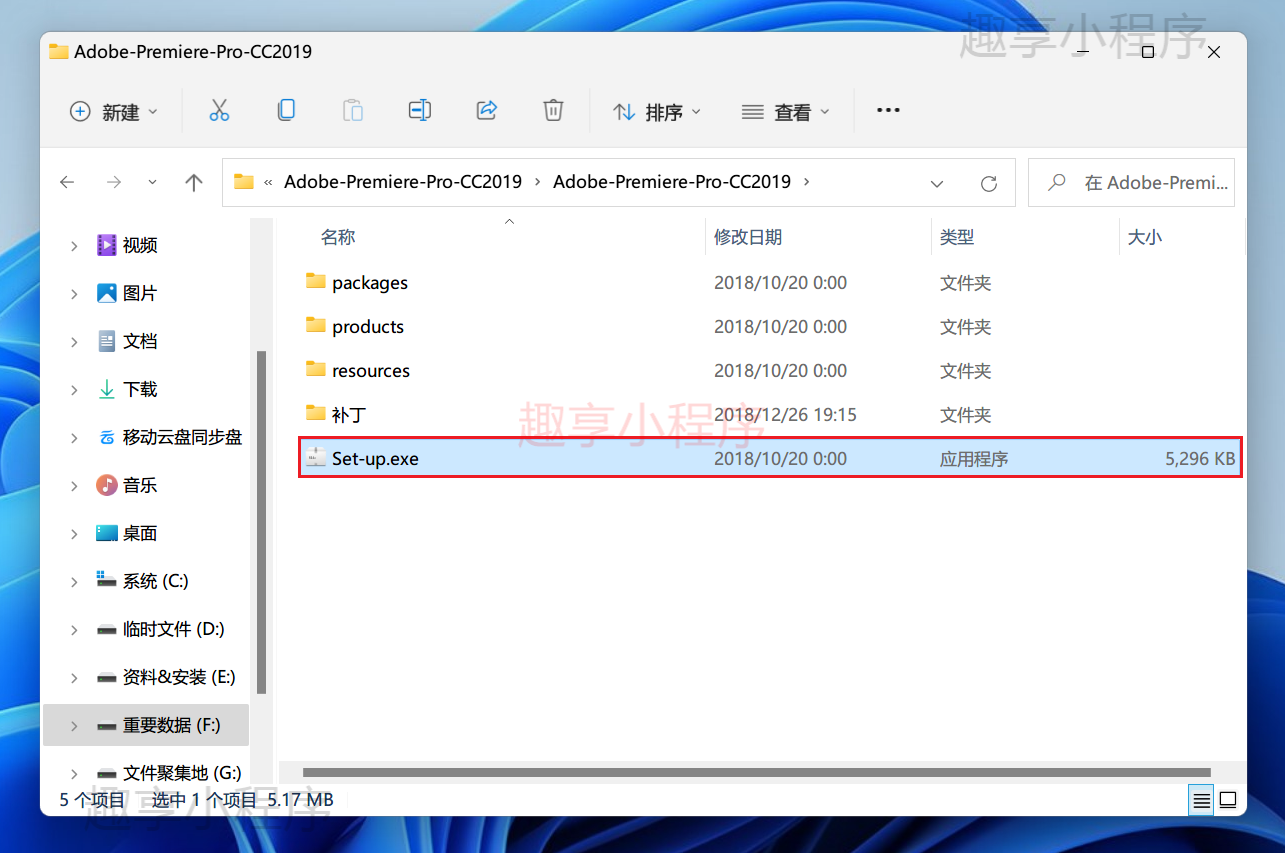This screenshot has width=1285, height=853.
Task: Expand the 图片 tree node chevron
Action: (x=74, y=294)
